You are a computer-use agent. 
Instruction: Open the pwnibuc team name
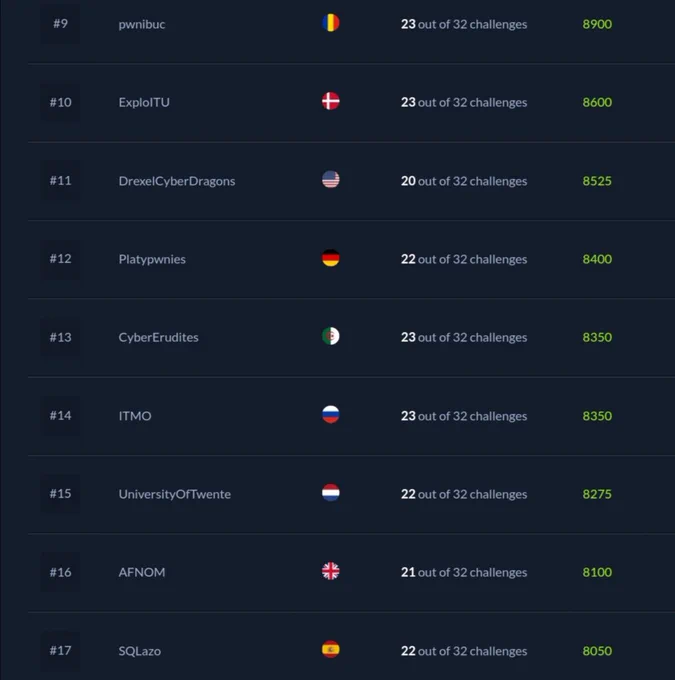click(x=142, y=24)
